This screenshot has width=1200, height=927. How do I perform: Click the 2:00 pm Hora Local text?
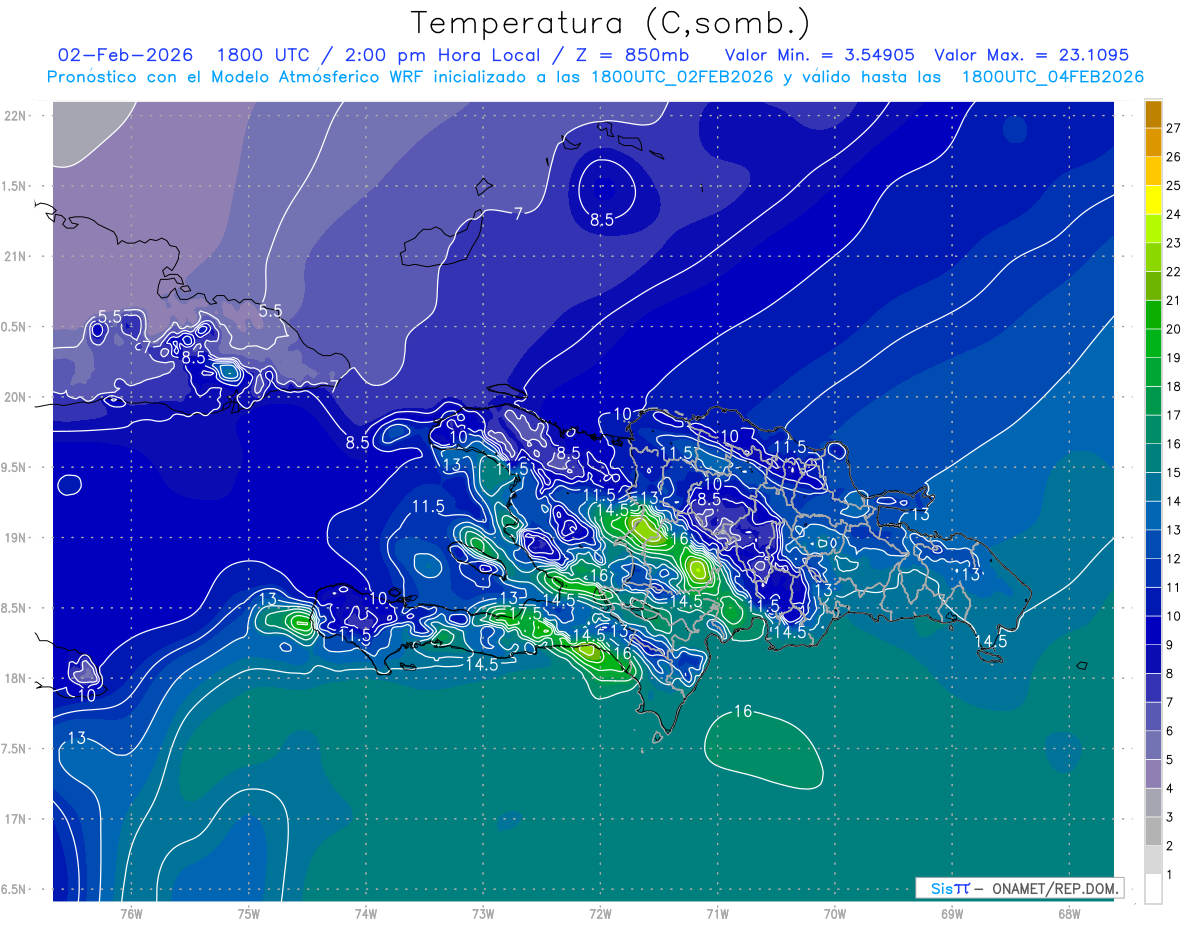point(439,55)
